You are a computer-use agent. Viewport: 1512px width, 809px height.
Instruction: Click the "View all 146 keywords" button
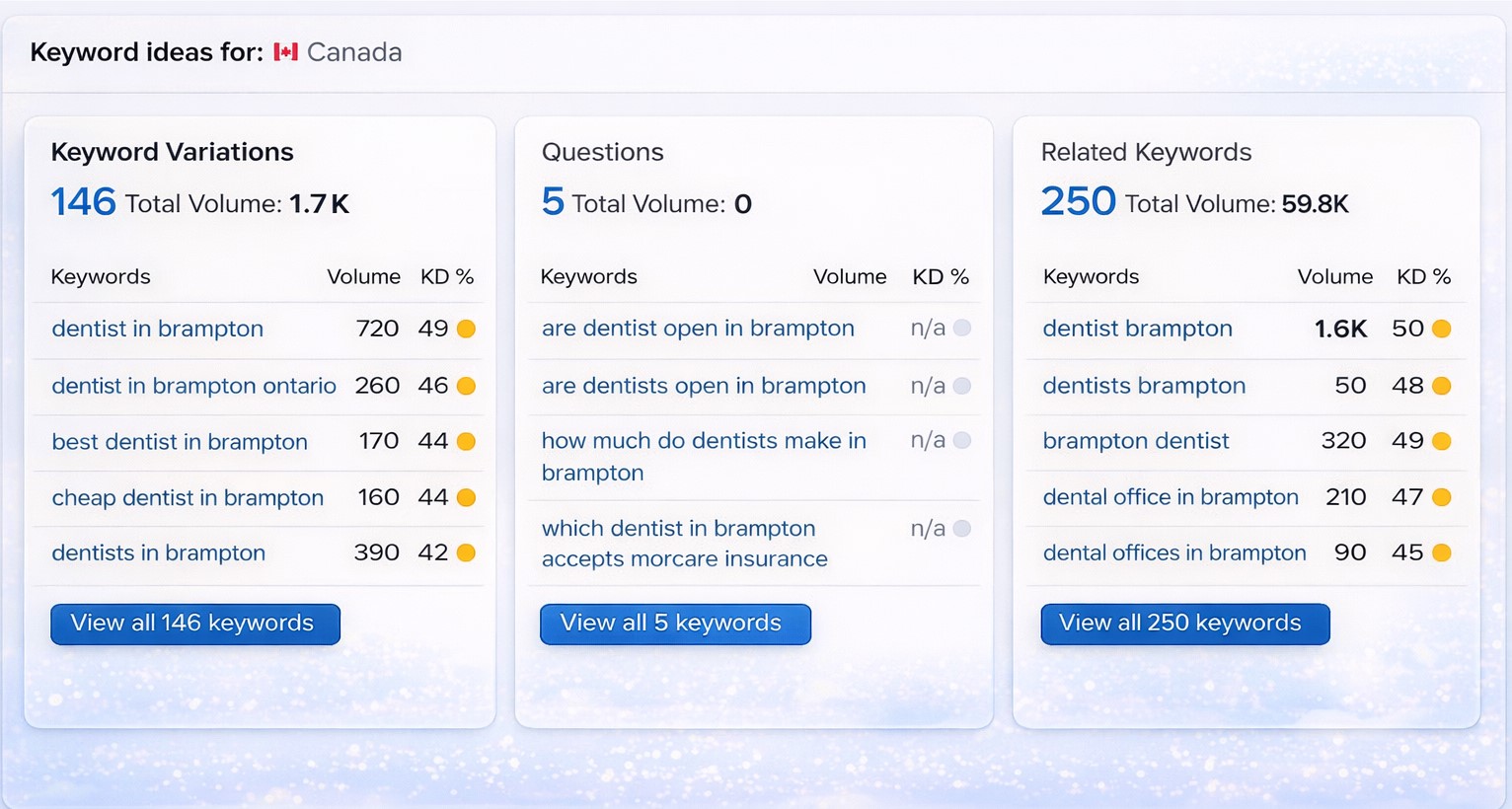tap(194, 624)
